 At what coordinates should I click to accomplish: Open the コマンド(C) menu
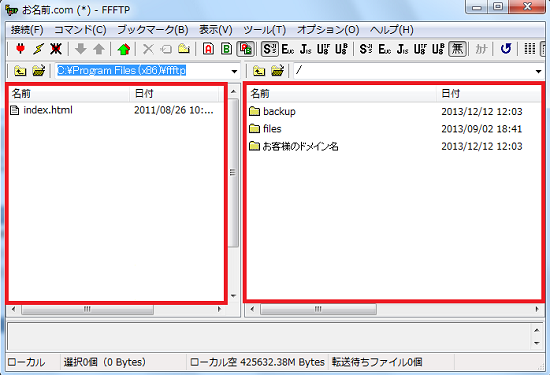click(80, 30)
